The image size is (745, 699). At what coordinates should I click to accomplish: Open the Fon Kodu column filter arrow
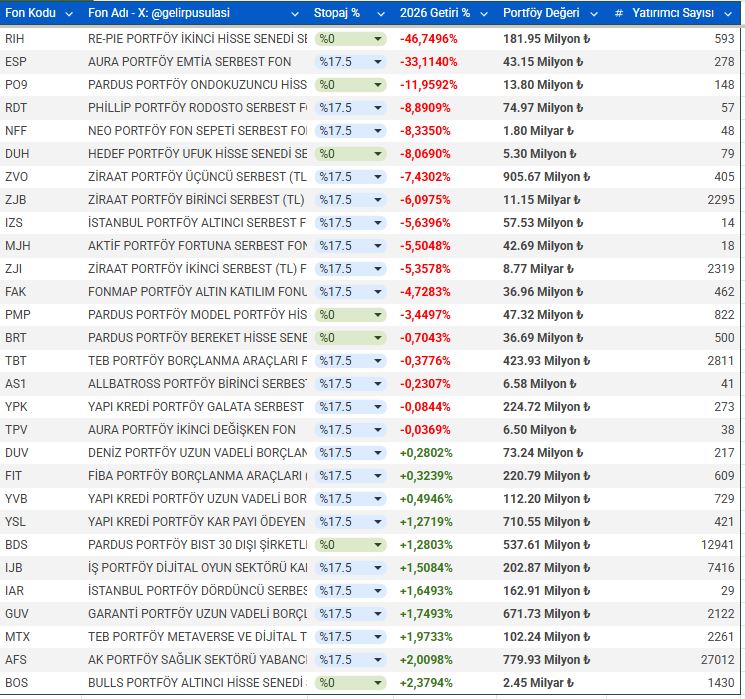69,14
